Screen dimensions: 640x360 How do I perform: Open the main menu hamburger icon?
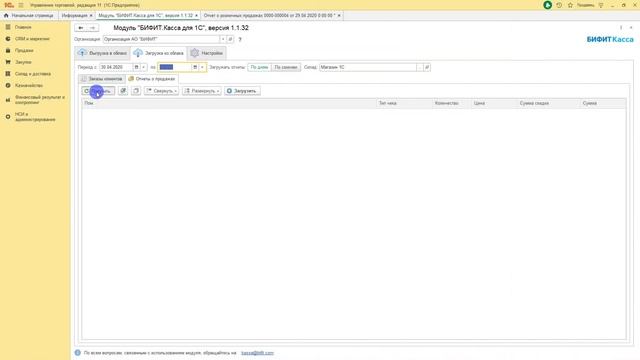click(21, 5)
